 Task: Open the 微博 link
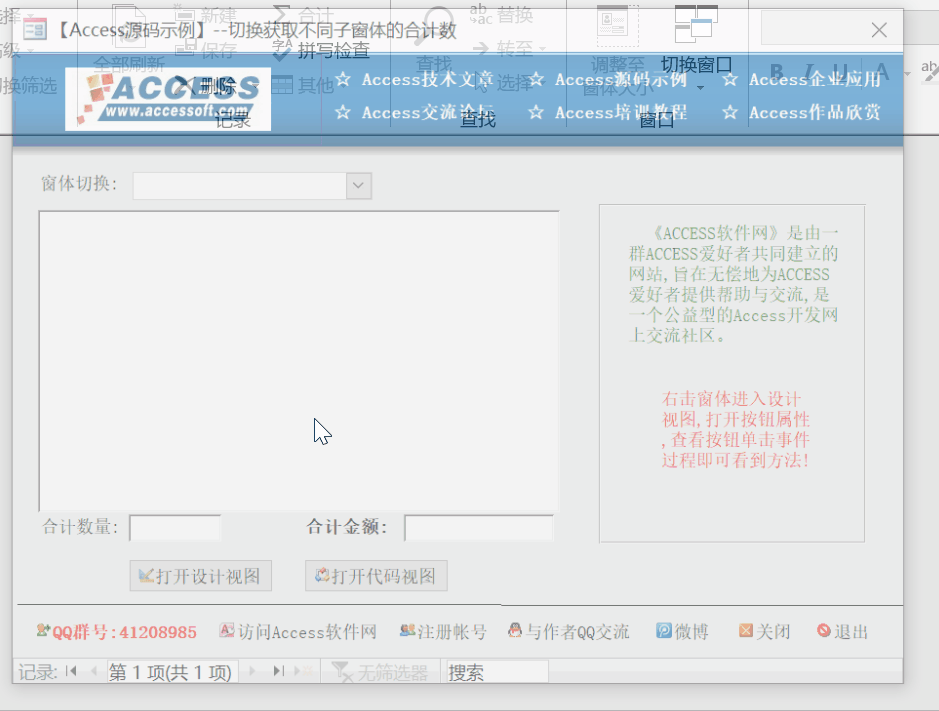(683, 632)
